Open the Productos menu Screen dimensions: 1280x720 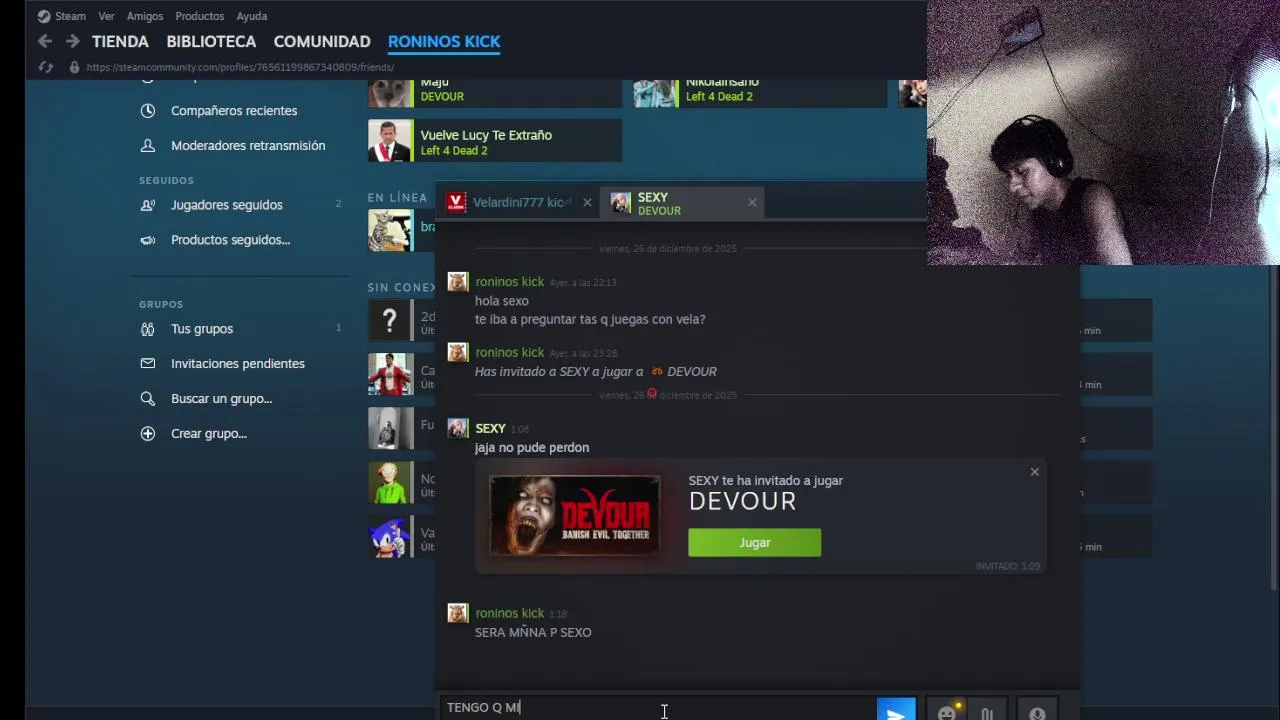[x=199, y=16]
